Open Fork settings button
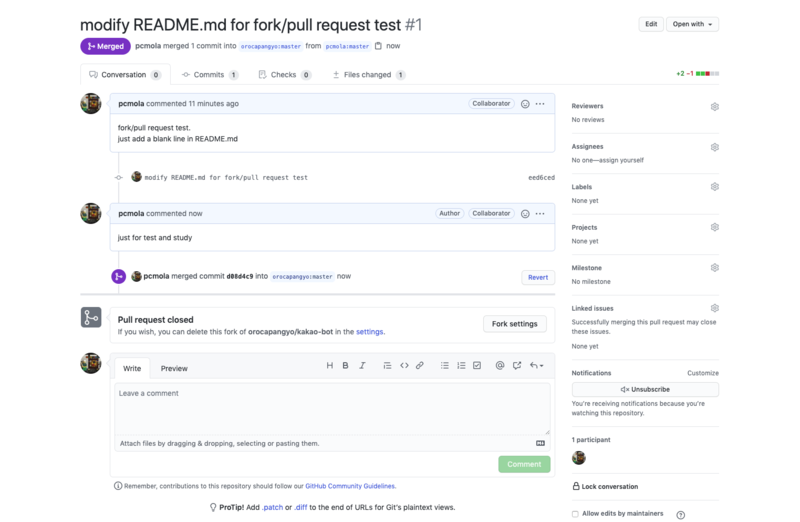Screen dimensions: 800x522 [x=514, y=324]
